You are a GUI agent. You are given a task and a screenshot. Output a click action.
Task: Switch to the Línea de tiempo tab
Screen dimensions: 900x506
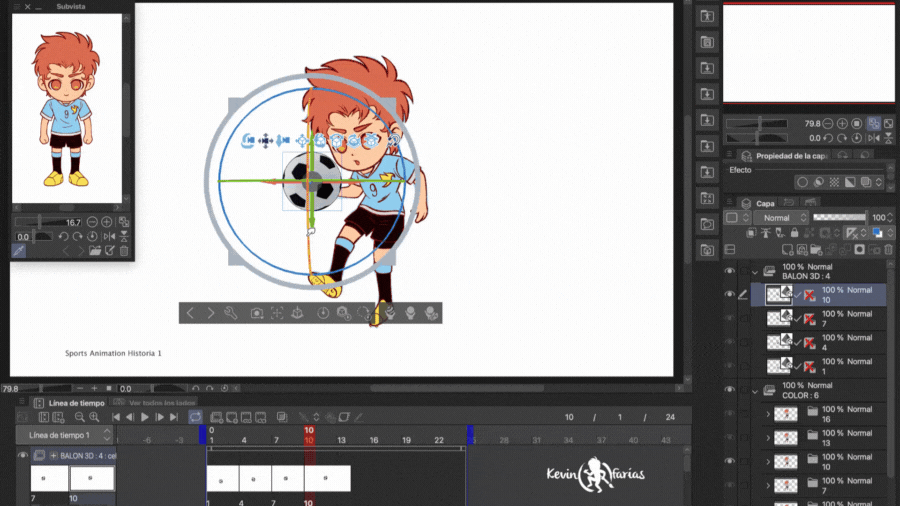click(x=69, y=403)
